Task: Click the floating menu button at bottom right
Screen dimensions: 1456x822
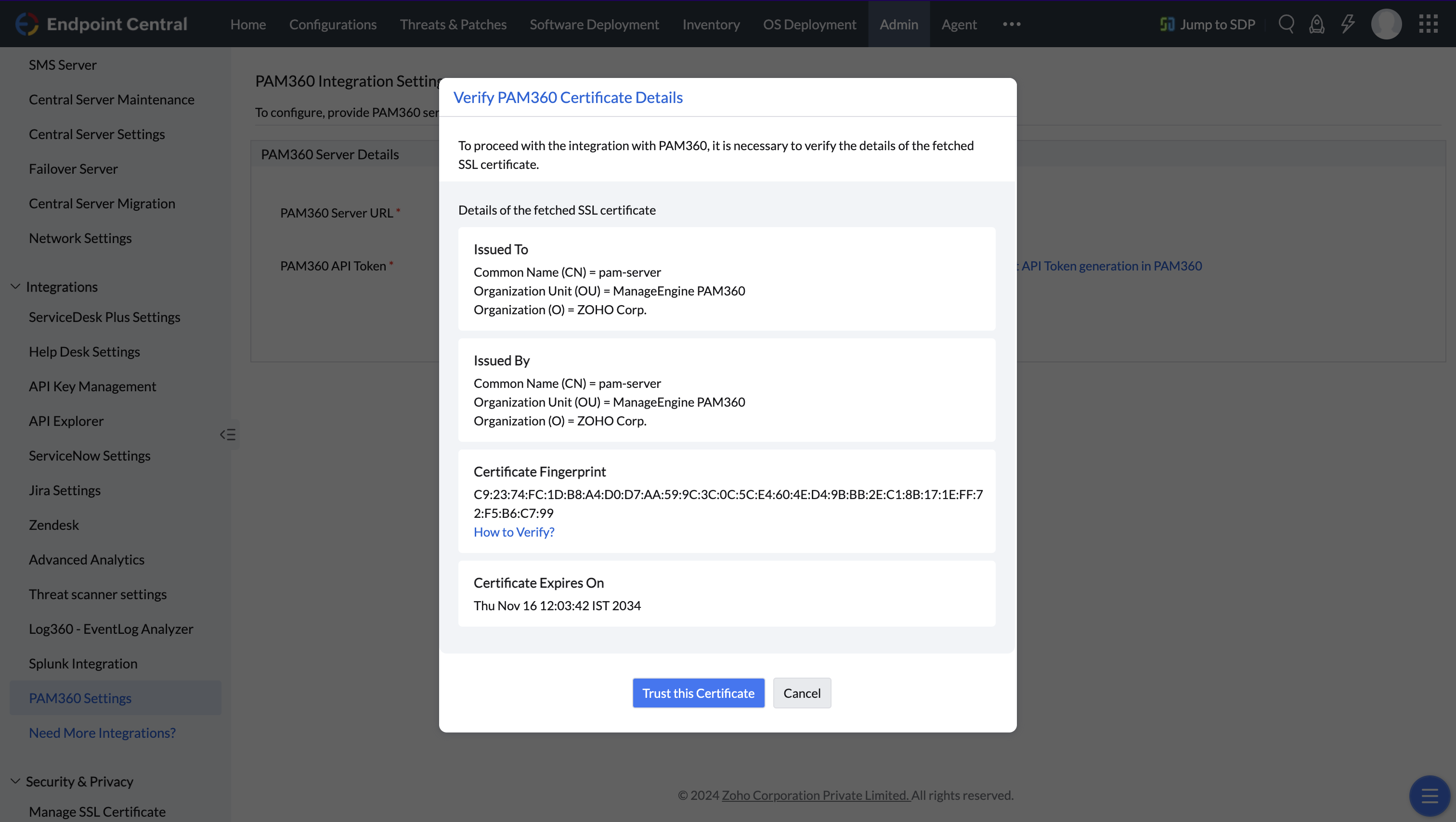Action: (1429, 796)
